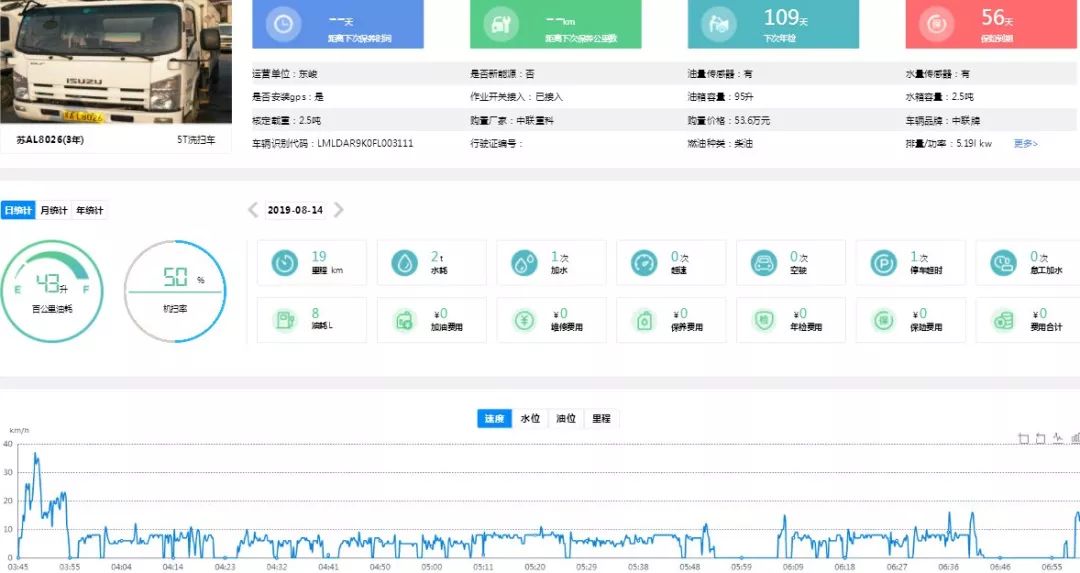Viewport: 1080px width, 573px height.
Task: Select the 年统计 yearly stats tab
Action: [x=90, y=210]
